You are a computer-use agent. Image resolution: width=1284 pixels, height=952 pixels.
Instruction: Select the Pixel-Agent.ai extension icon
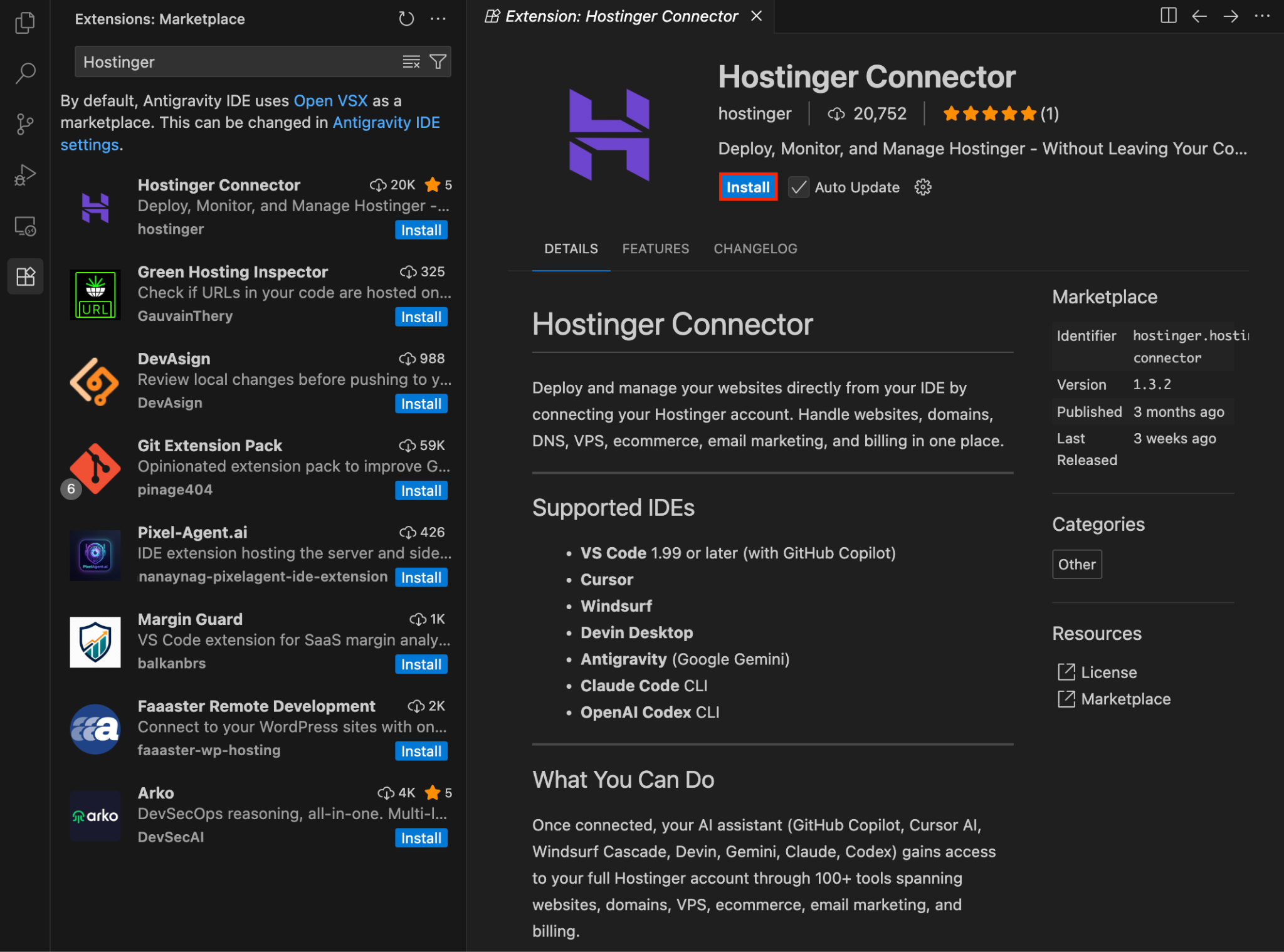coord(95,555)
